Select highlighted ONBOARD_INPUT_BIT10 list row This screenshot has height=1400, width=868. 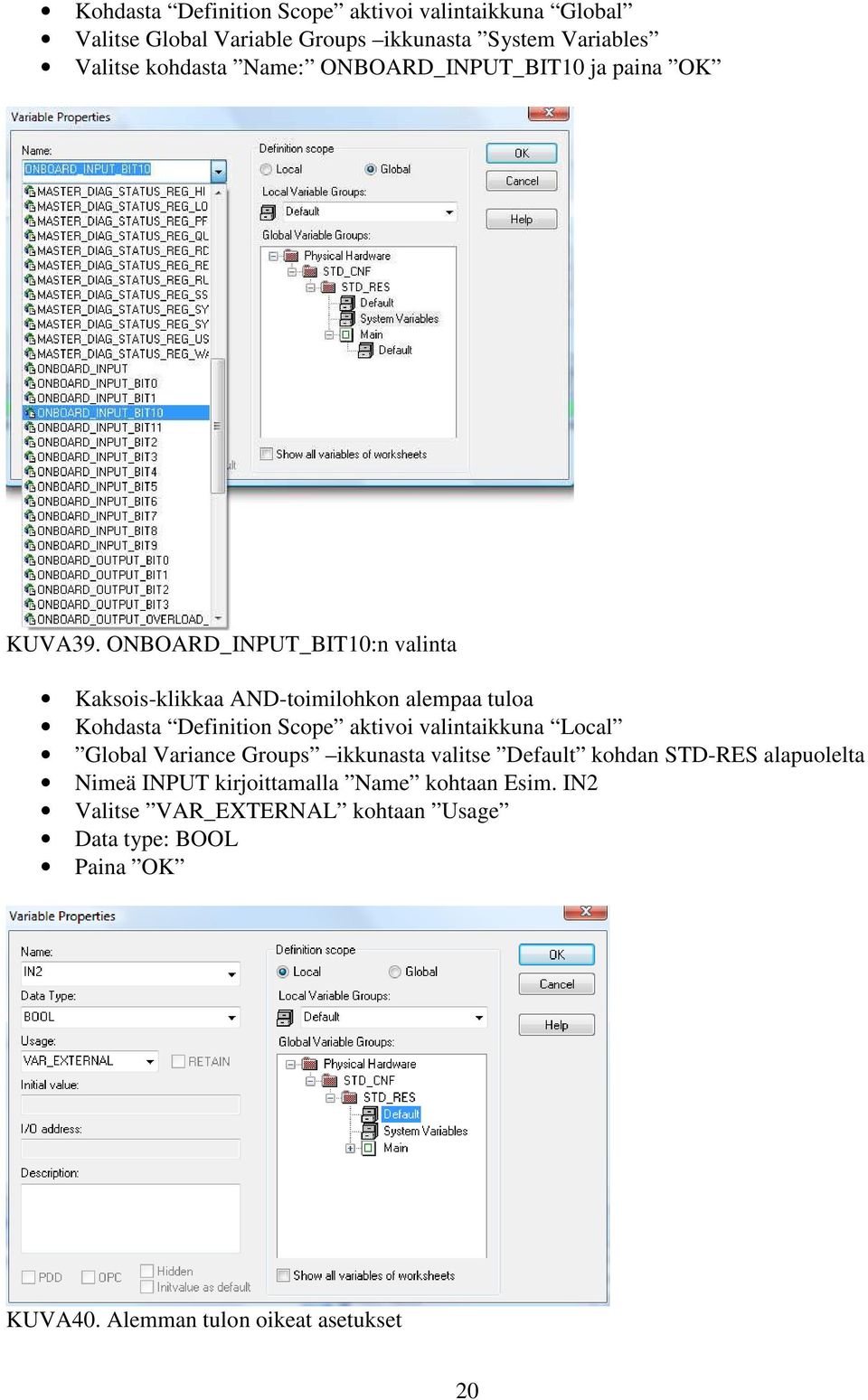tap(116, 413)
